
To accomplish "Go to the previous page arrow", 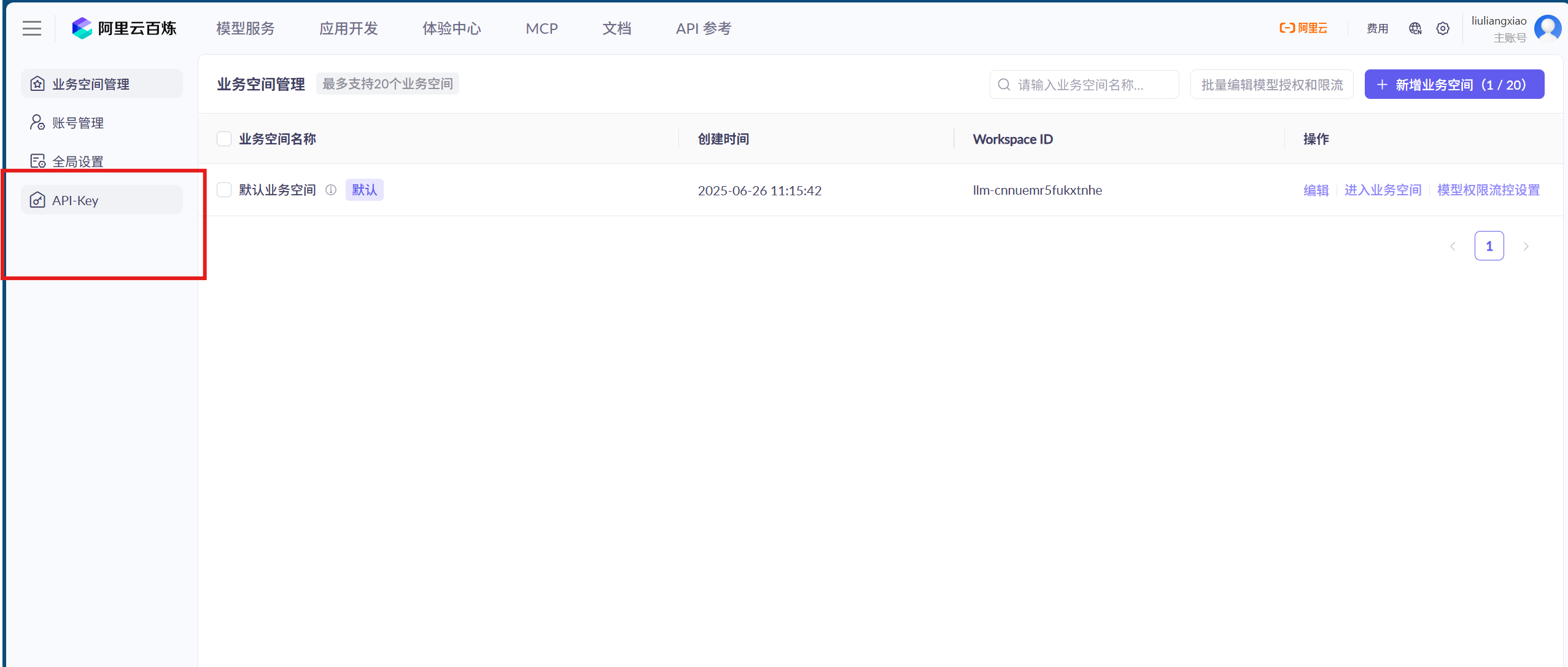I will click(x=1453, y=246).
